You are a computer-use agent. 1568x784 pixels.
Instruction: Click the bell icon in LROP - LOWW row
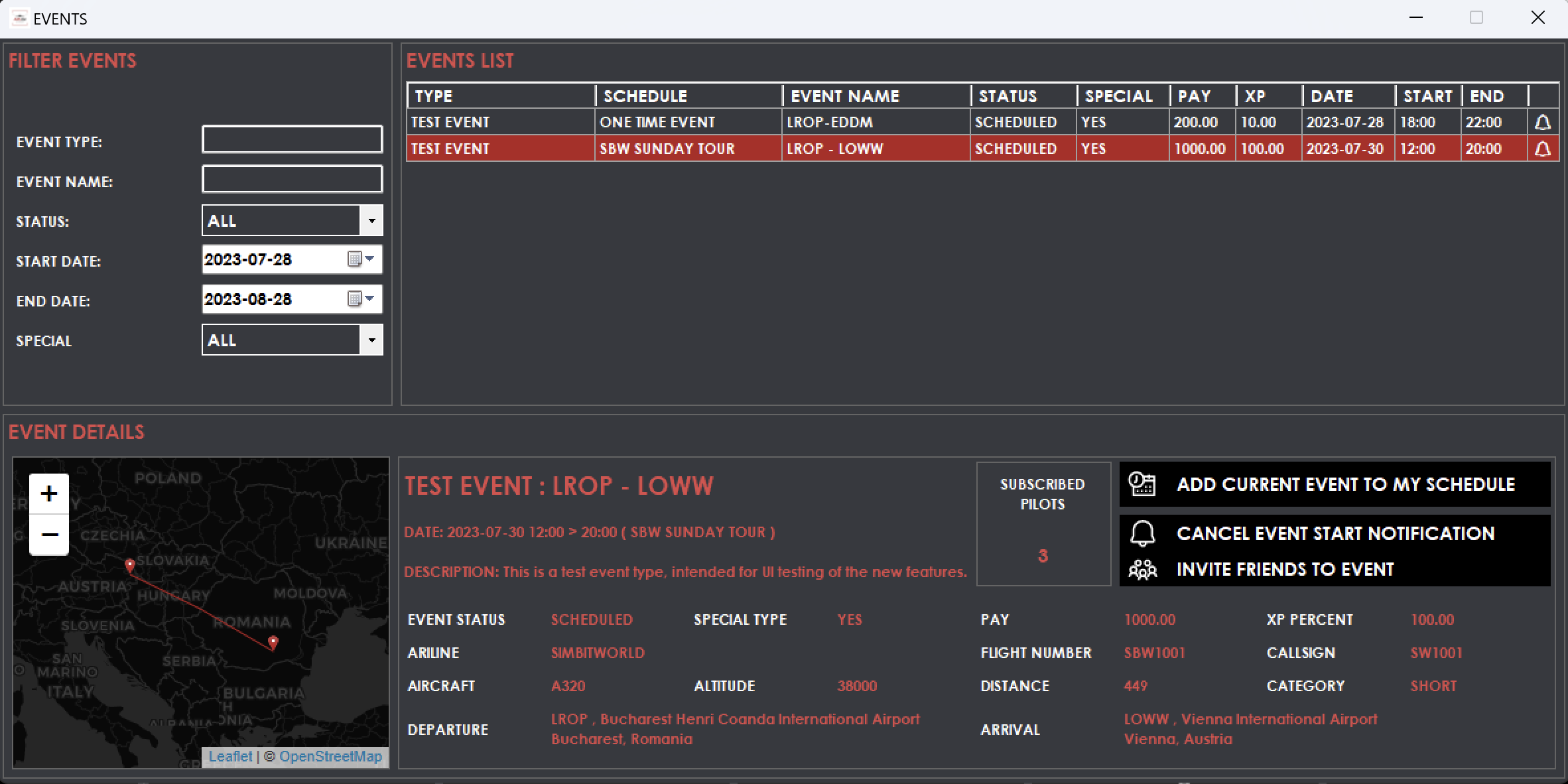(1543, 149)
